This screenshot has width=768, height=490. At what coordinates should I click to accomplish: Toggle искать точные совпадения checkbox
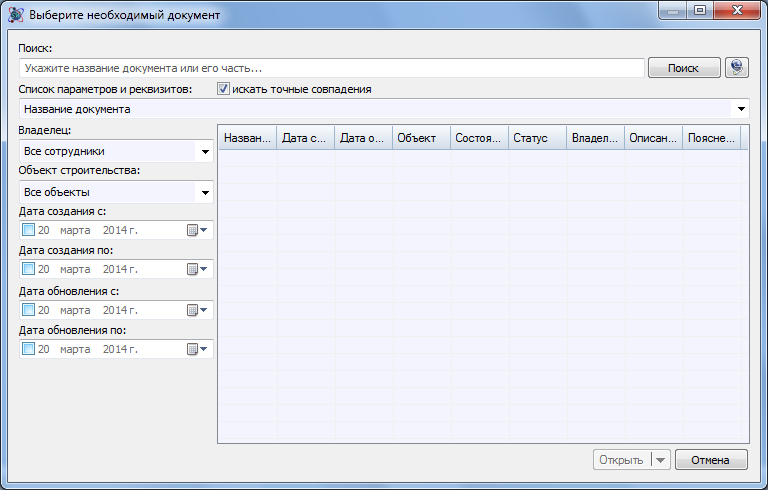tap(223, 89)
